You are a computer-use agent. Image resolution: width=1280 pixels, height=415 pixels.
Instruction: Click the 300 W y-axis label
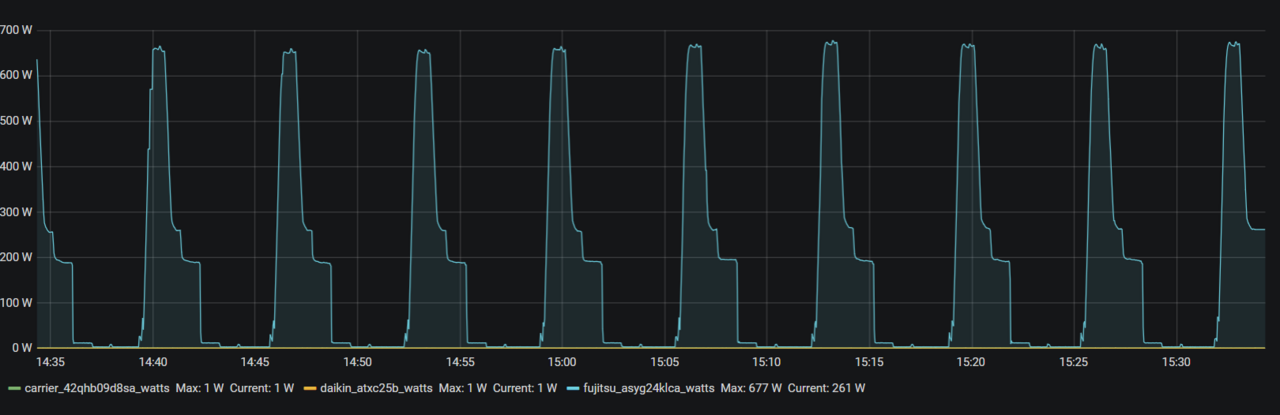16,212
